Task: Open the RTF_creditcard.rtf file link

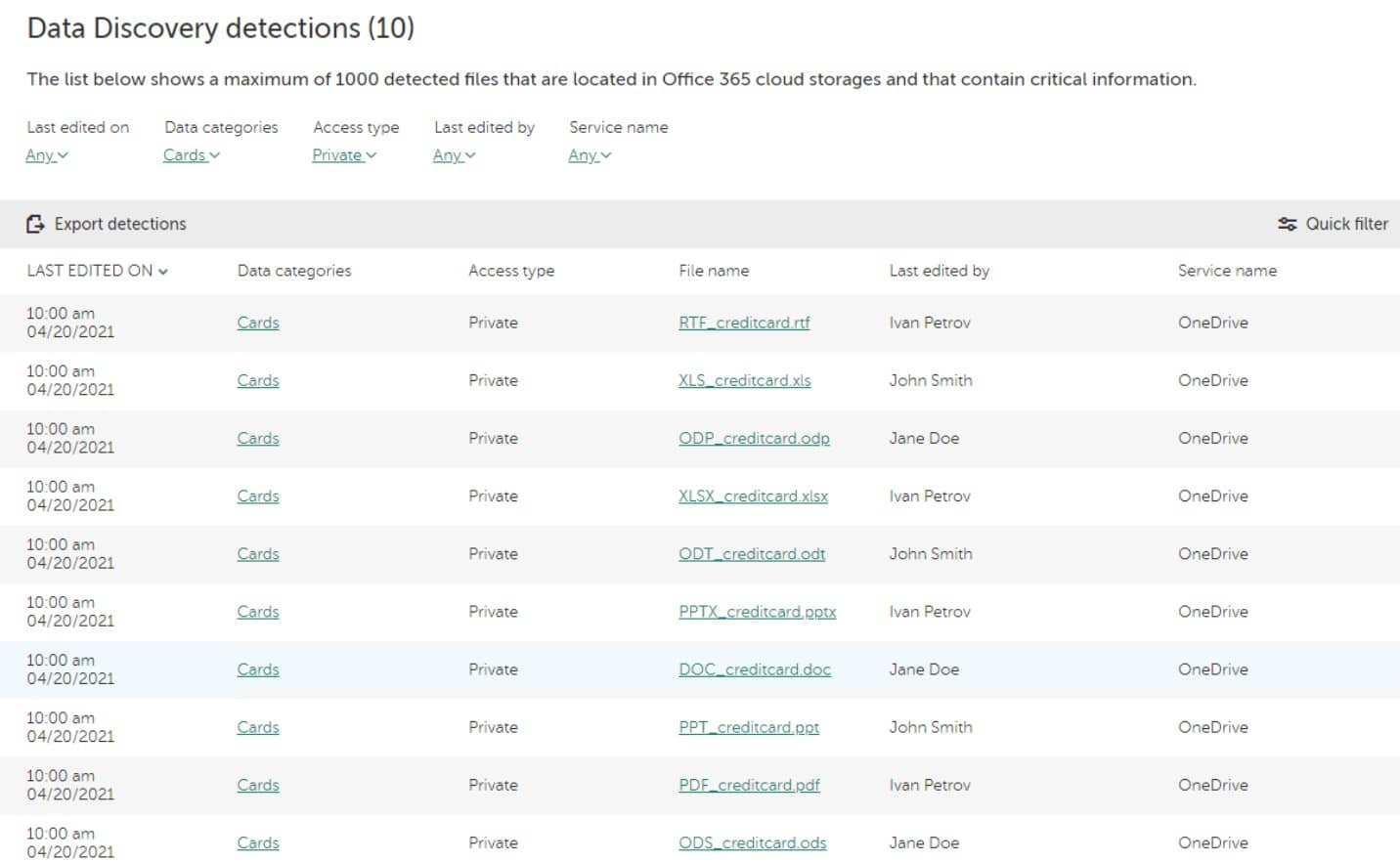Action: pos(744,323)
